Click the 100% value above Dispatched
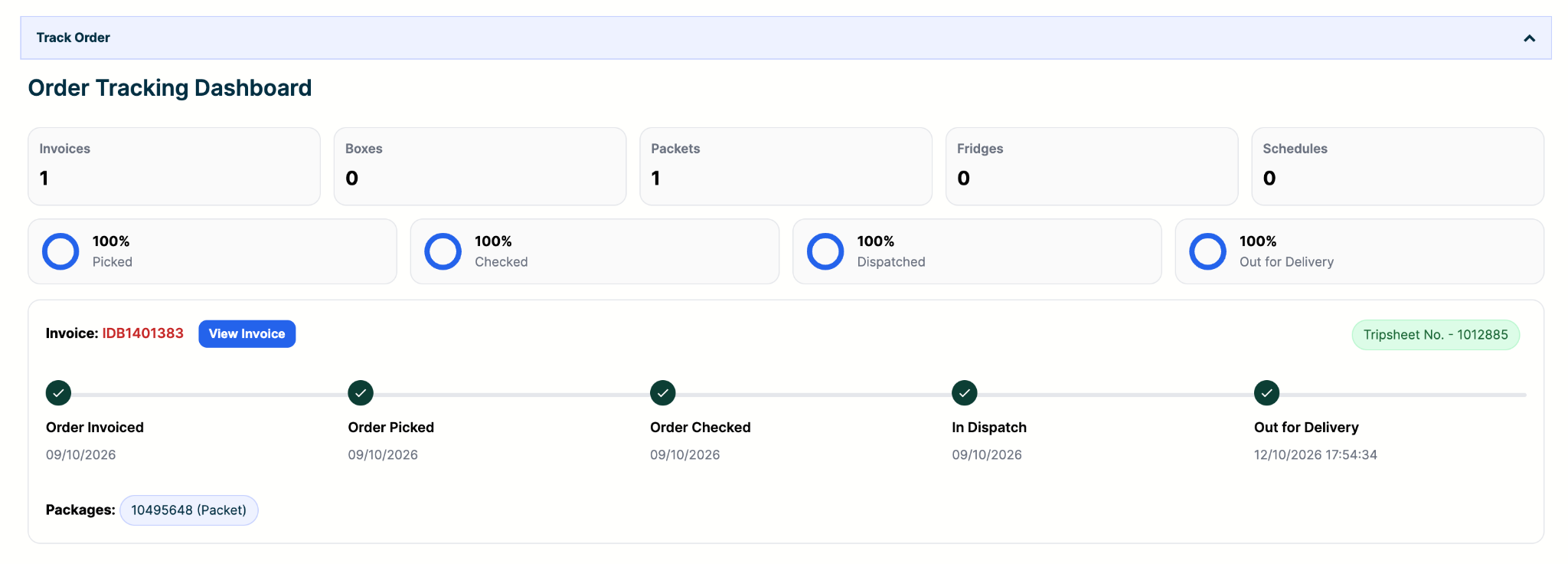This screenshot has width=1568, height=564. [876, 241]
